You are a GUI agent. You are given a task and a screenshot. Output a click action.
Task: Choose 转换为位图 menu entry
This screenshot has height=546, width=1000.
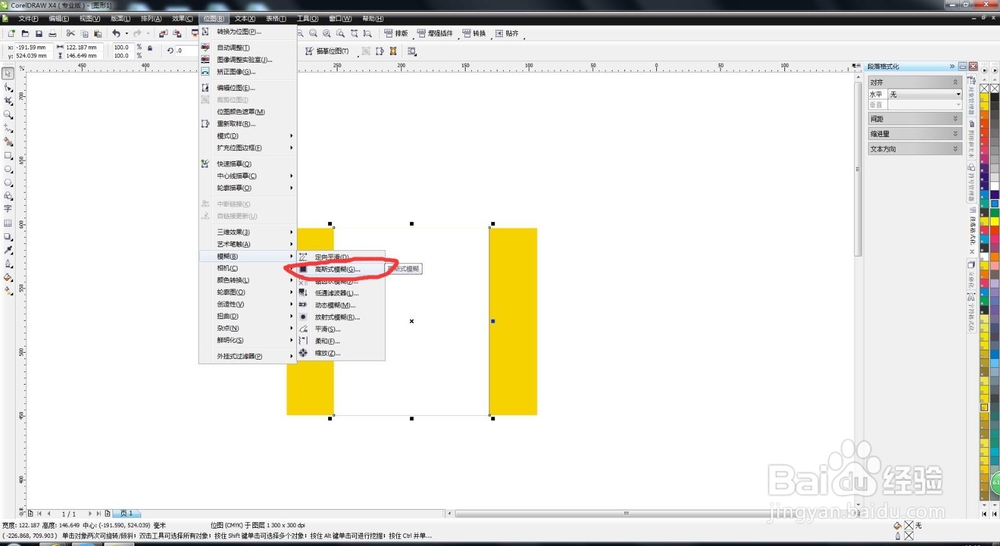pyautogui.click(x=247, y=31)
